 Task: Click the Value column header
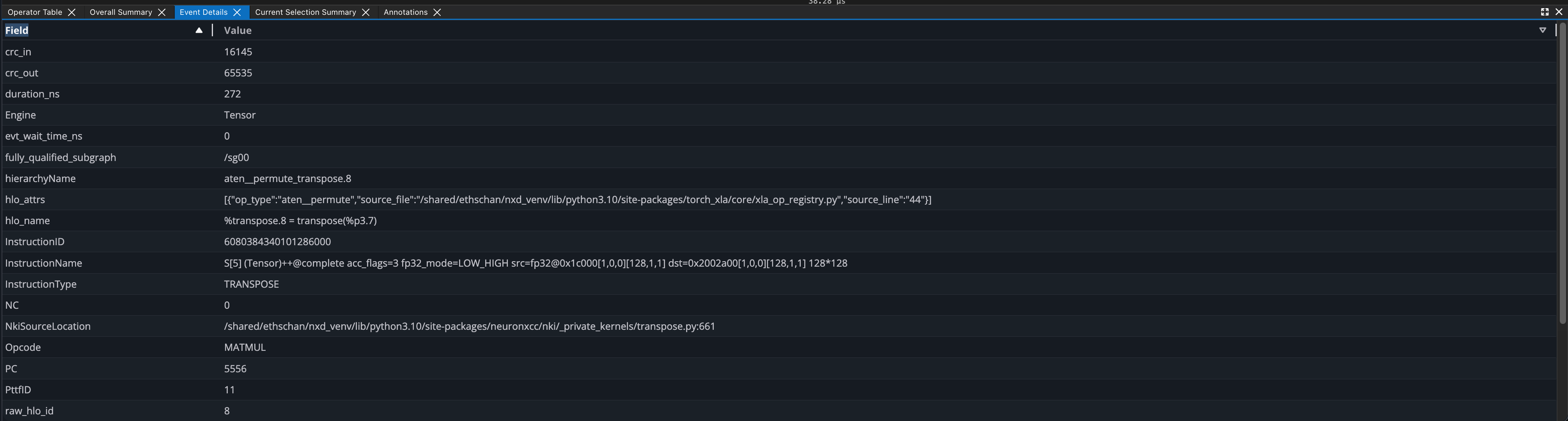(238, 30)
